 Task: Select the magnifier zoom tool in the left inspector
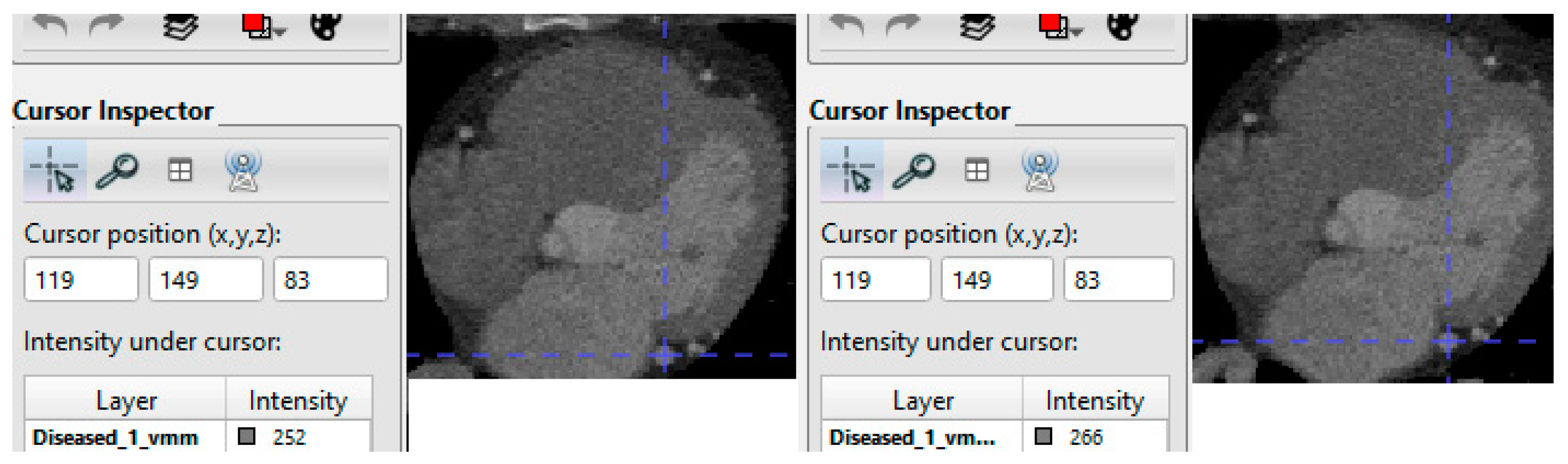[x=117, y=172]
